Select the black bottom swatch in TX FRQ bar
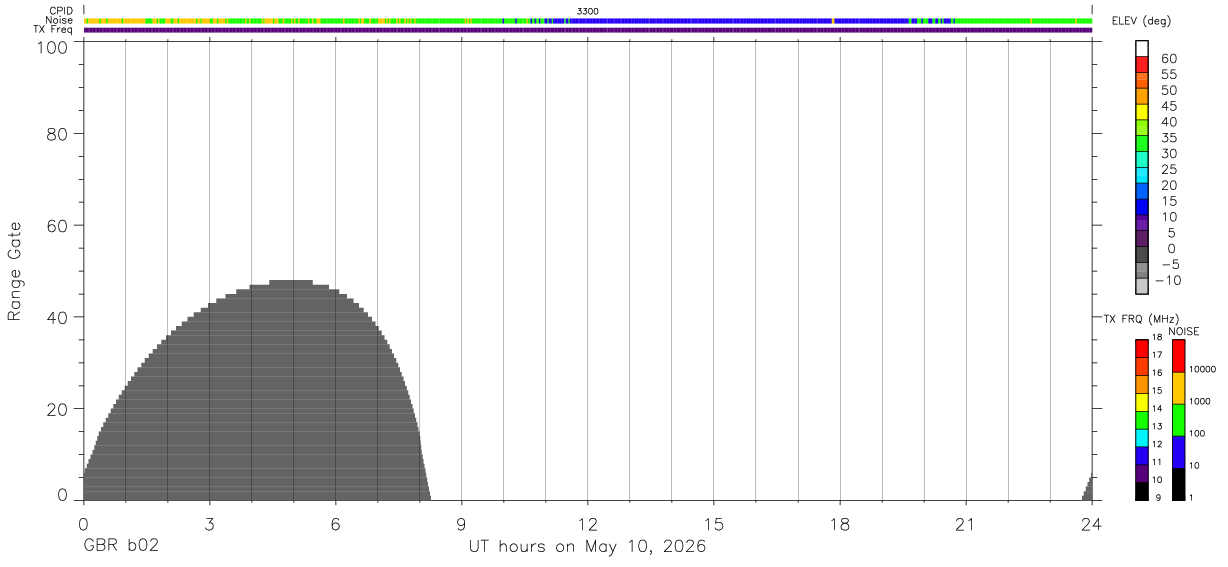The image size is (1228, 567). (1142, 491)
